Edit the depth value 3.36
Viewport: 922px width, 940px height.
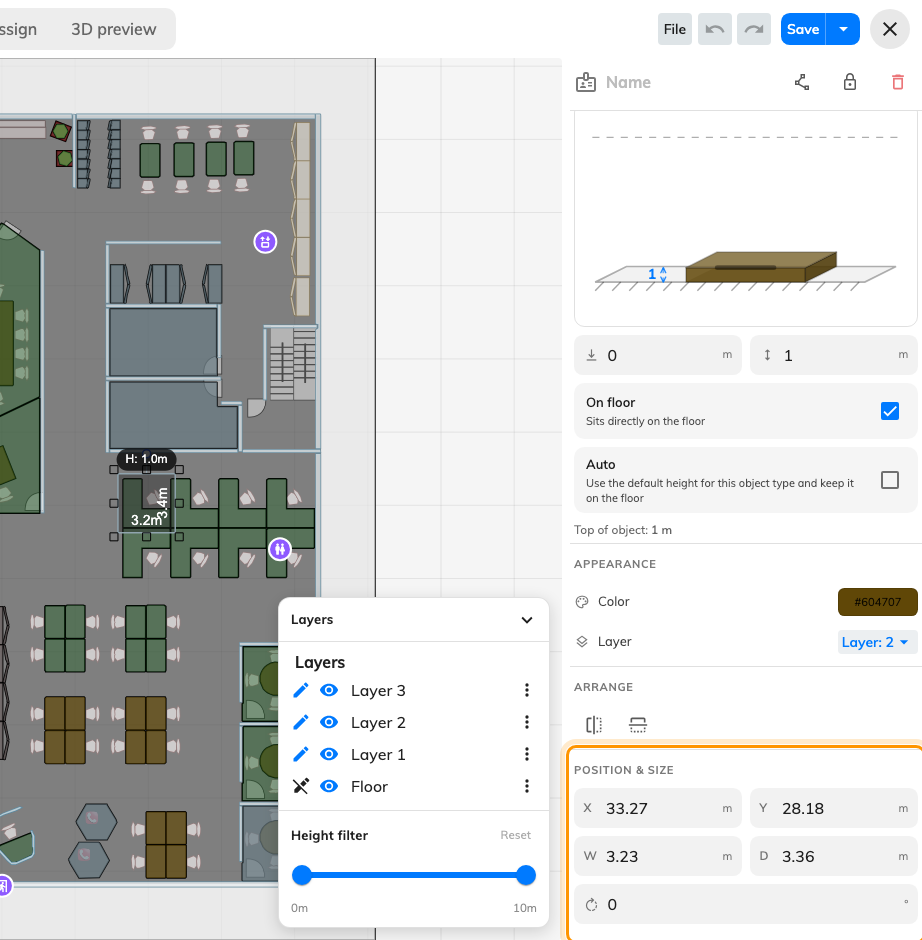pyautogui.click(x=834, y=857)
